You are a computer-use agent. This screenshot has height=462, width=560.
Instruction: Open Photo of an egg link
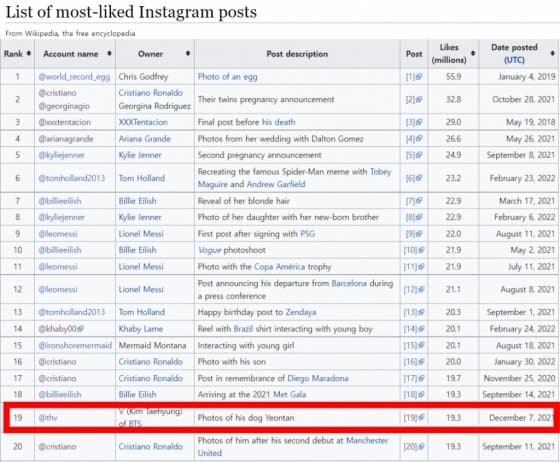click(228, 77)
